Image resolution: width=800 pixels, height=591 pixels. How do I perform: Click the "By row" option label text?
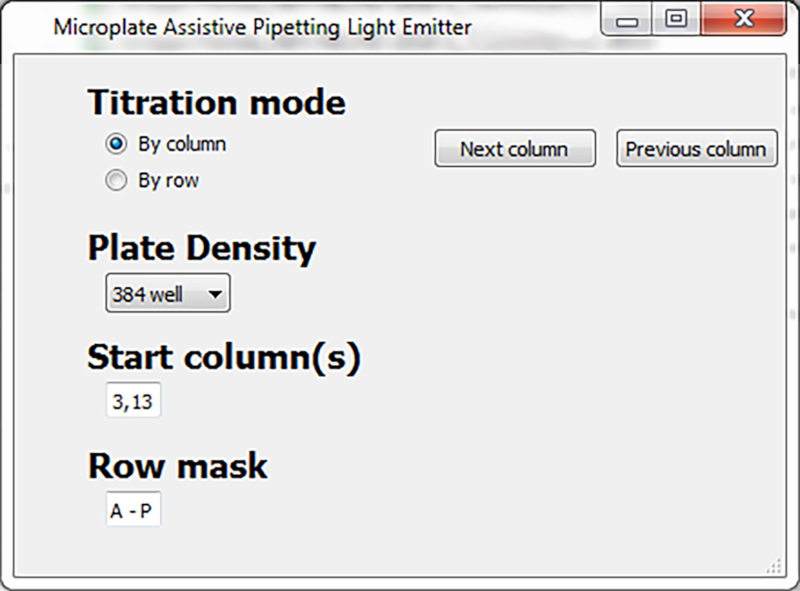[x=168, y=181]
